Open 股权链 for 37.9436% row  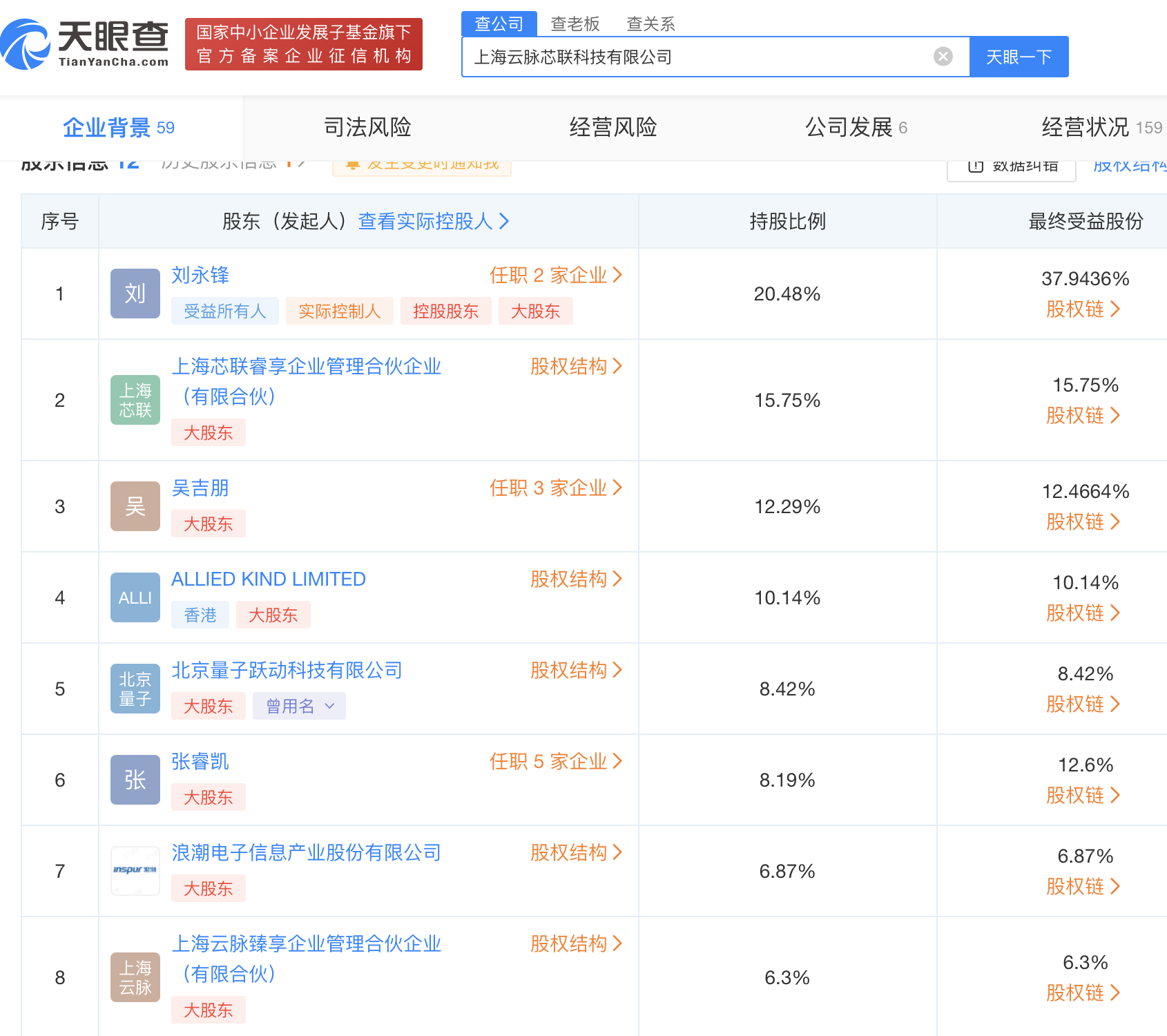click(x=1083, y=309)
